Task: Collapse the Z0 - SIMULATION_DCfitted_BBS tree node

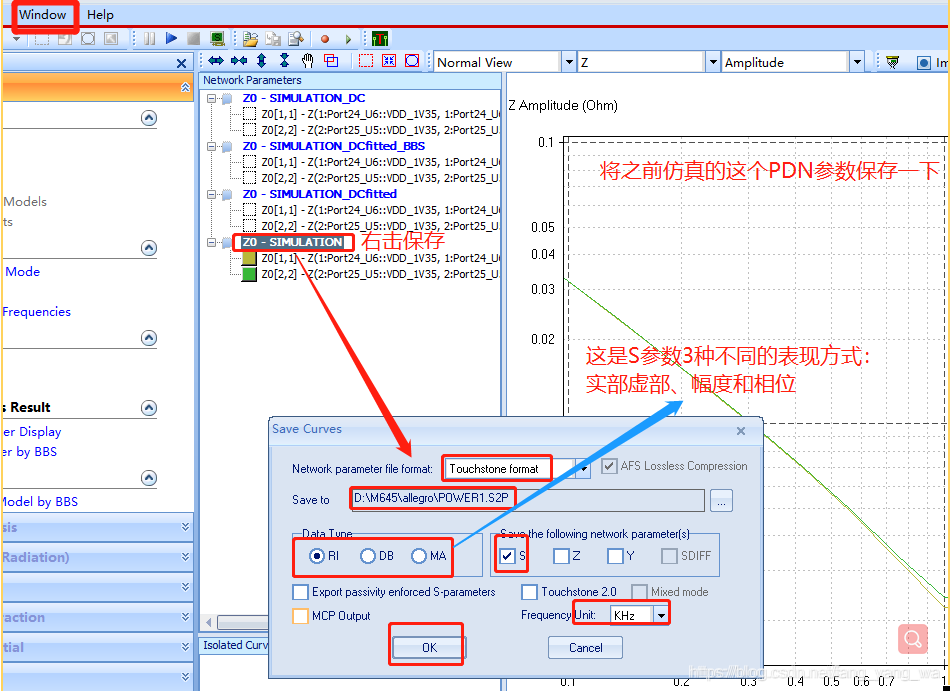Action: pyautogui.click(x=211, y=146)
